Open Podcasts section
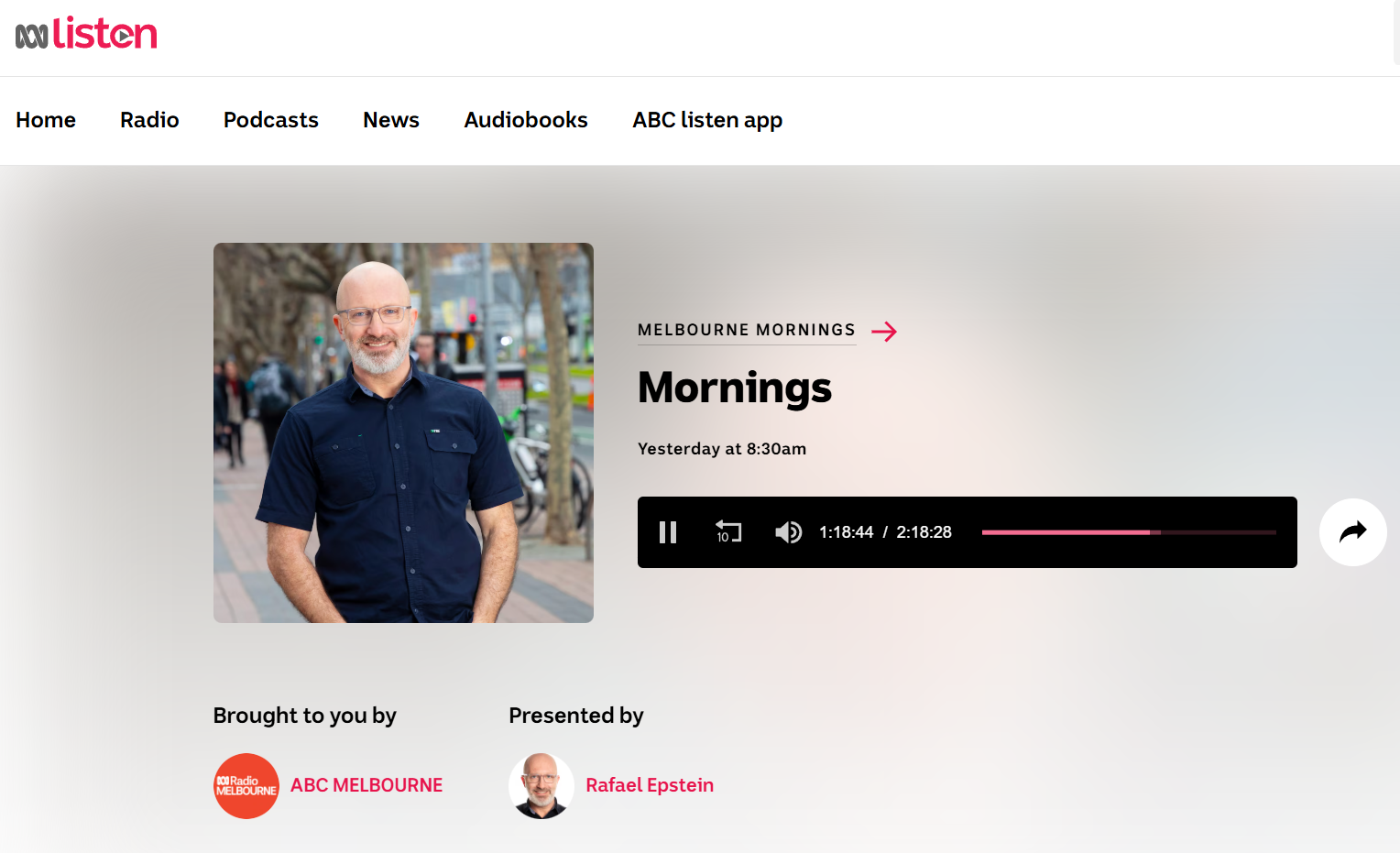The image size is (1400, 853). click(271, 120)
